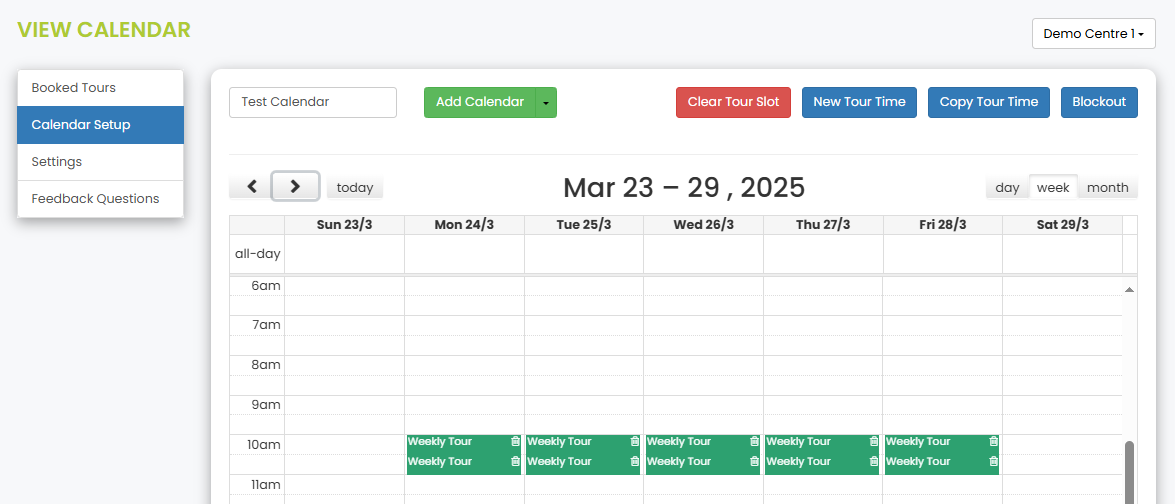This screenshot has height=504, width=1175.
Task: Click the scrollbar up arrow
Action: click(x=1129, y=289)
